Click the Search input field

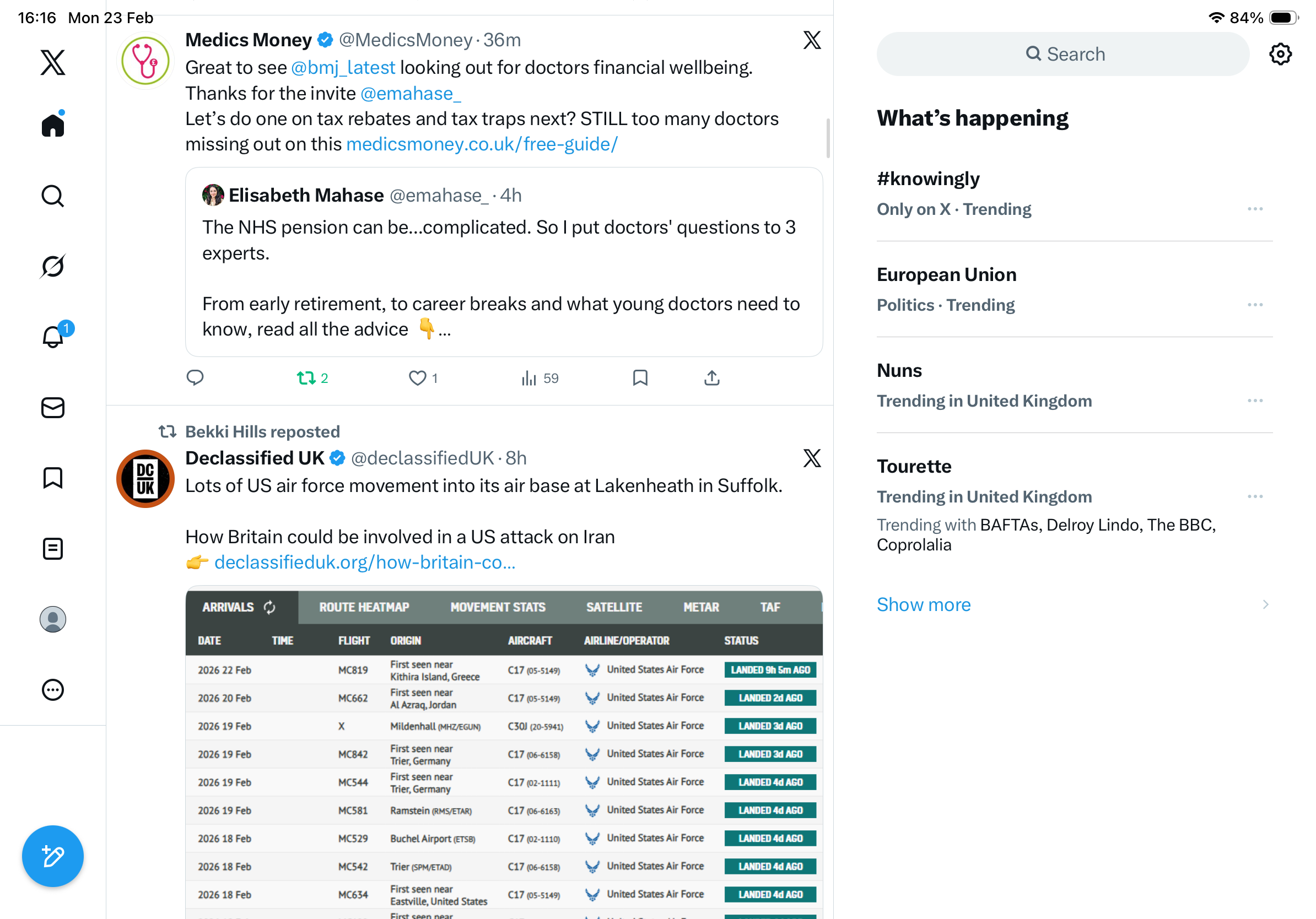1062,55
